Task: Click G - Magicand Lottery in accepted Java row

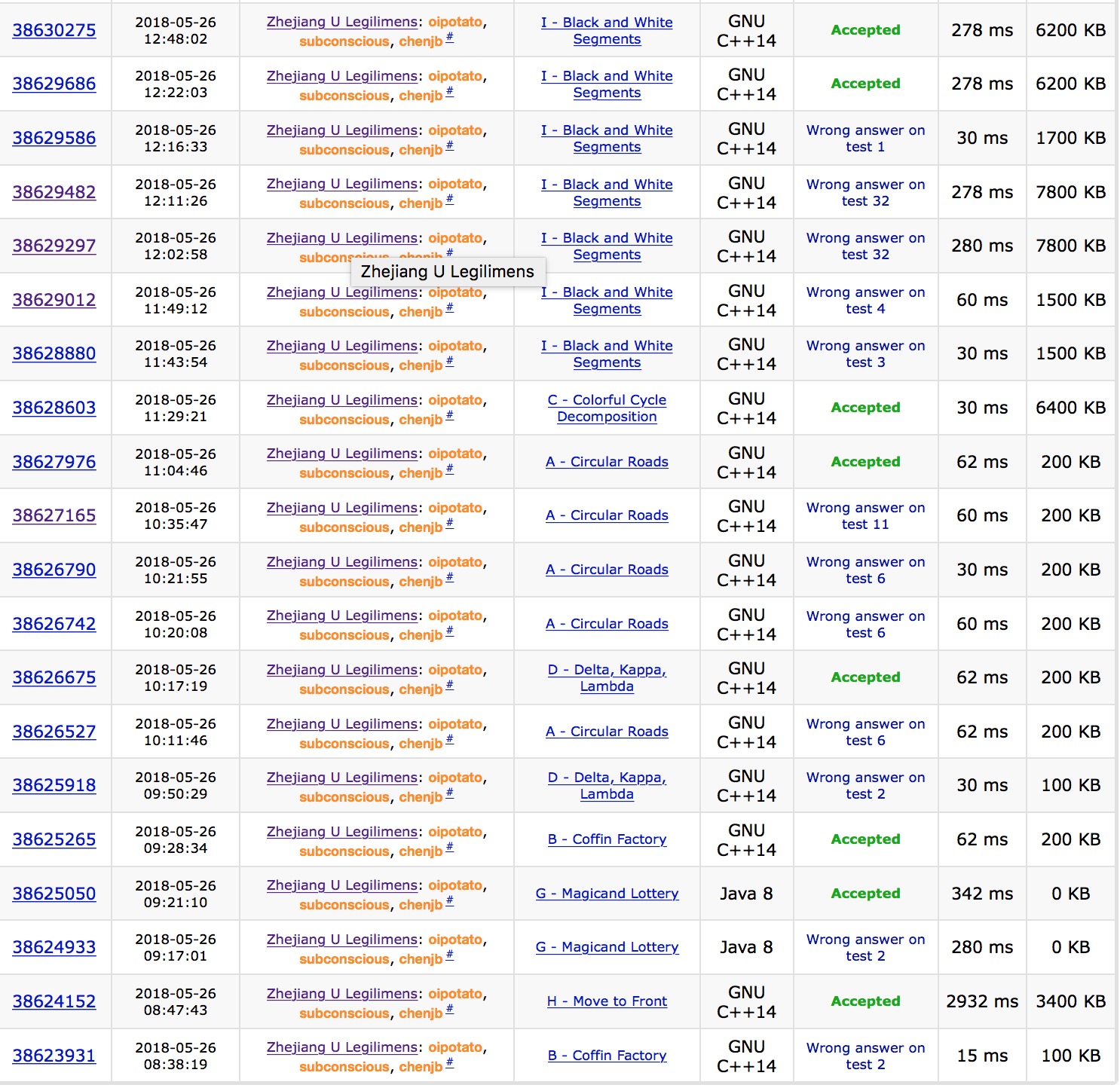Action: coord(607,894)
